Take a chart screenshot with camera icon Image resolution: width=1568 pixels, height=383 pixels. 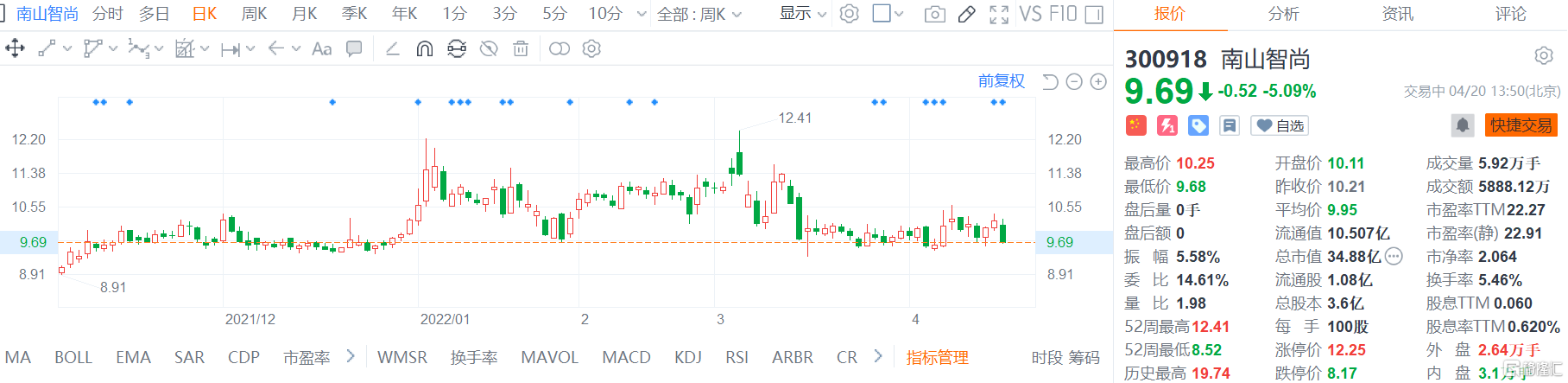(x=934, y=14)
